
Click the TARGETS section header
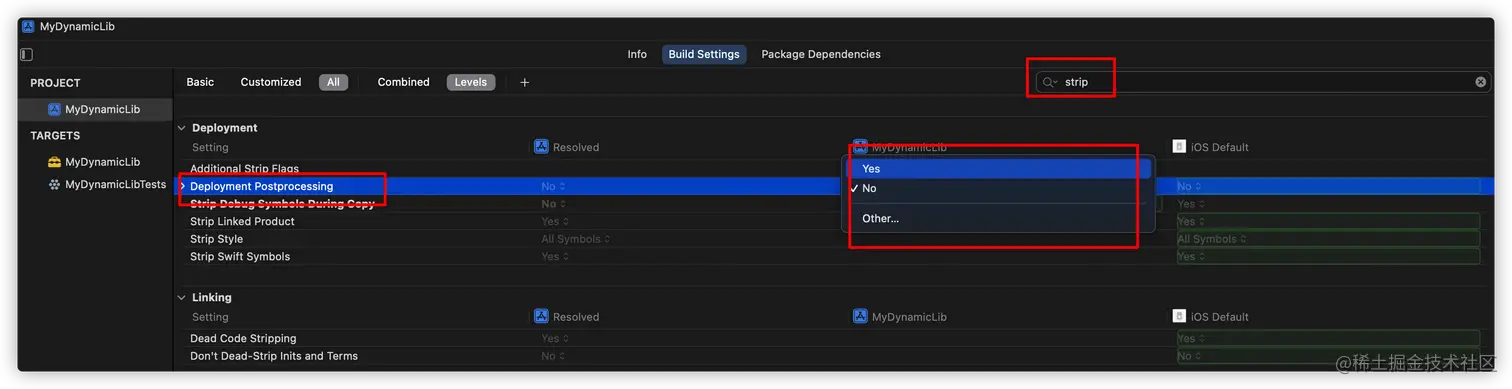click(55, 135)
